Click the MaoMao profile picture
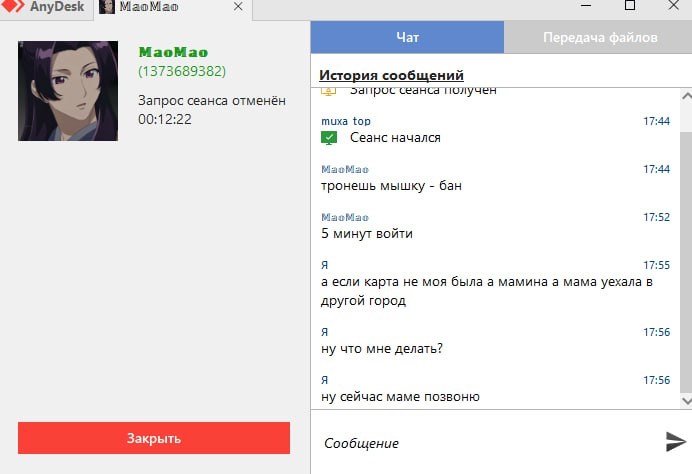 [68, 91]
